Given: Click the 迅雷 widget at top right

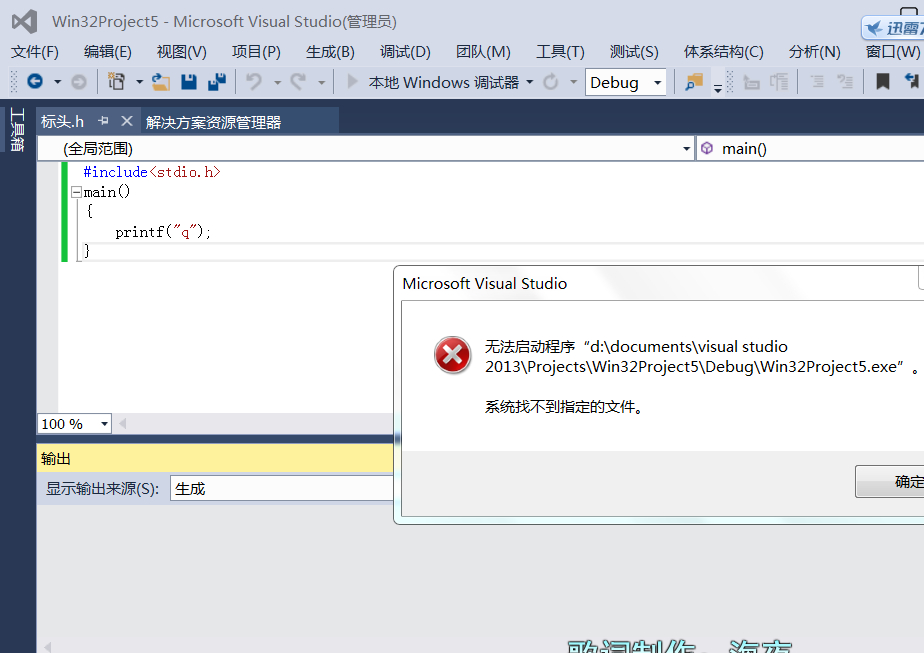Looking at the screenshot, I should pyautogui.click(x=893, y=28).
